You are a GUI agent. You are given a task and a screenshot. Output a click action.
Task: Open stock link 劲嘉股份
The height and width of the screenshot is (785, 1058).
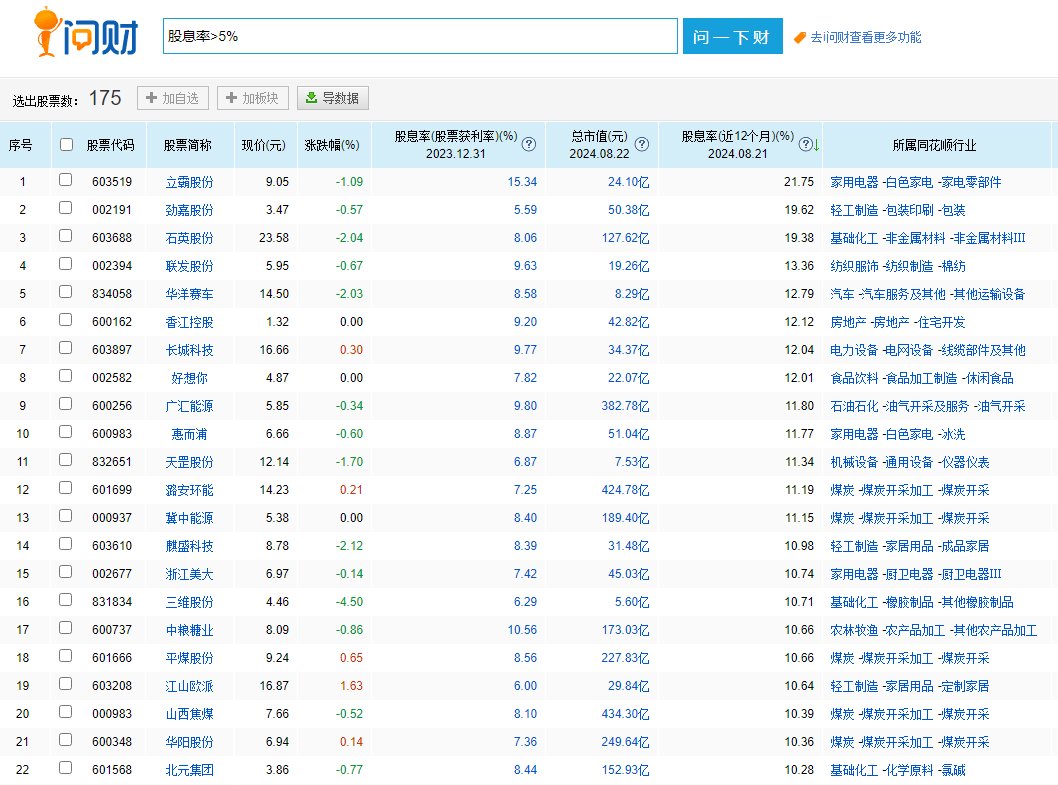click(190, 210)
